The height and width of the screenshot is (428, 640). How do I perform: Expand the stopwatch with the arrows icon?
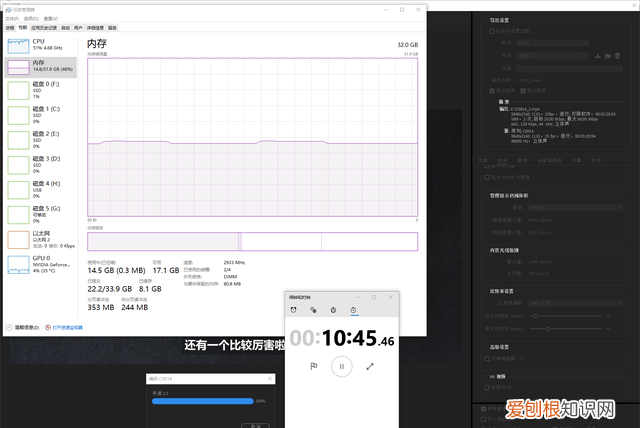pos(370,366)
